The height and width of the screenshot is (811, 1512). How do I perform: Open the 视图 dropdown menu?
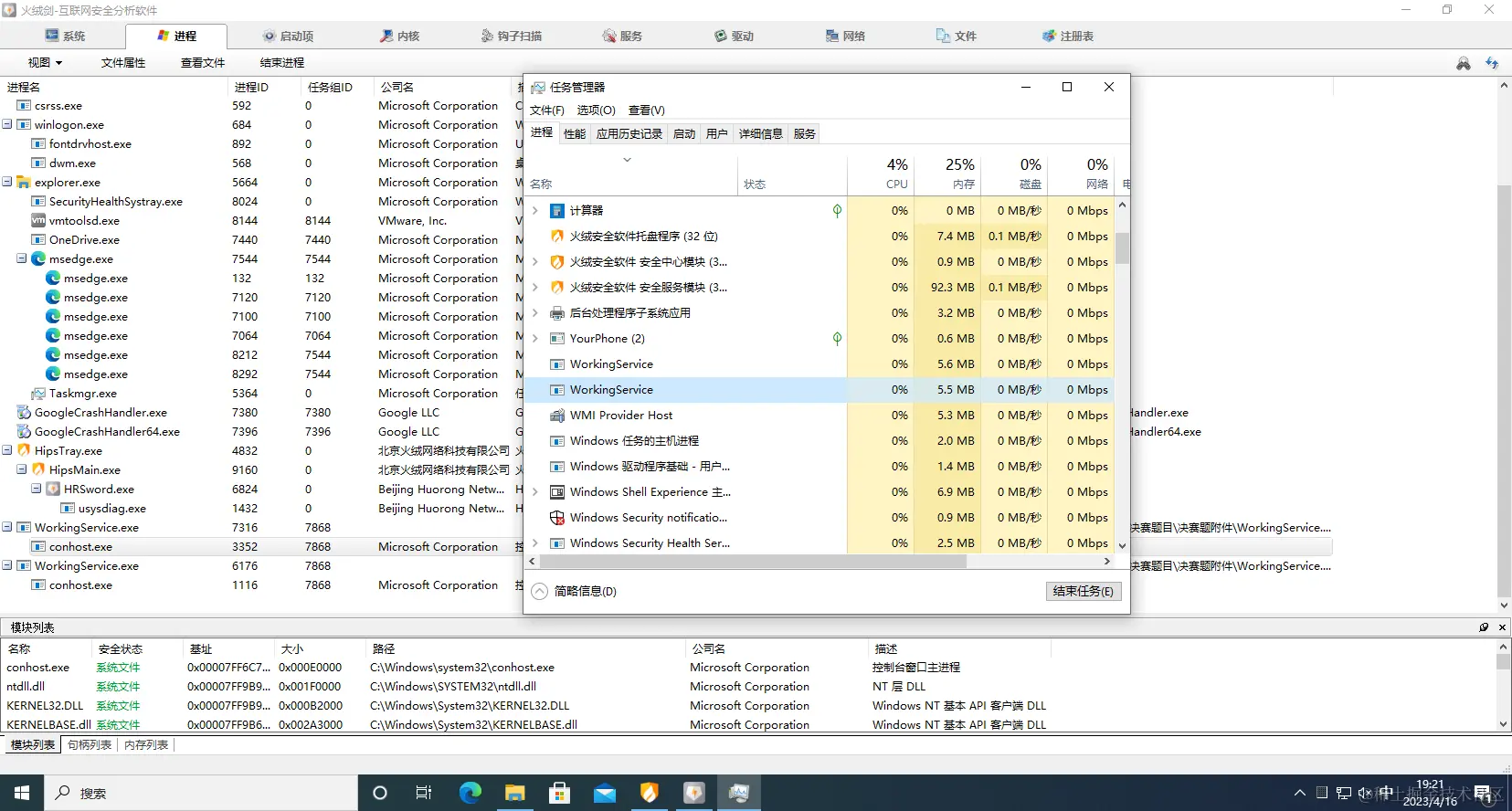(x=45, y=63)
